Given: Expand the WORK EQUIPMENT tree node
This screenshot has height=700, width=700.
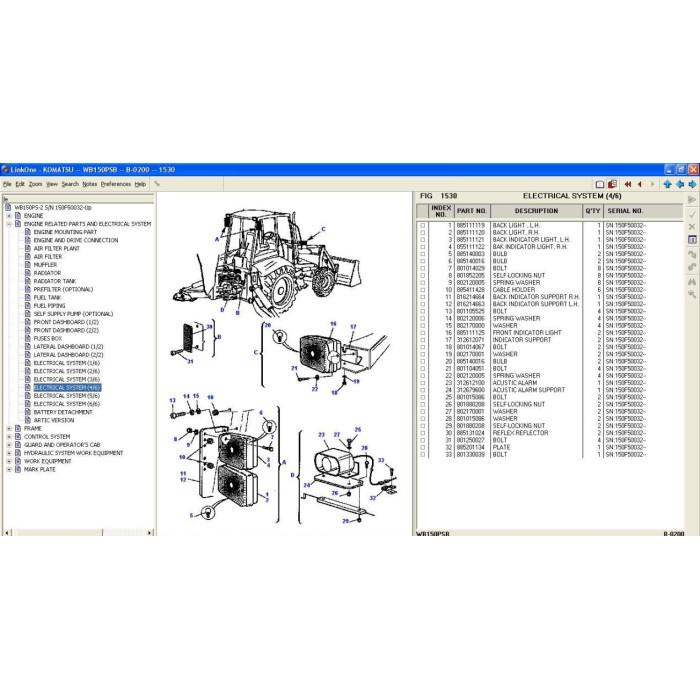Looking at the screenshot, I should [x=9, y=461].
